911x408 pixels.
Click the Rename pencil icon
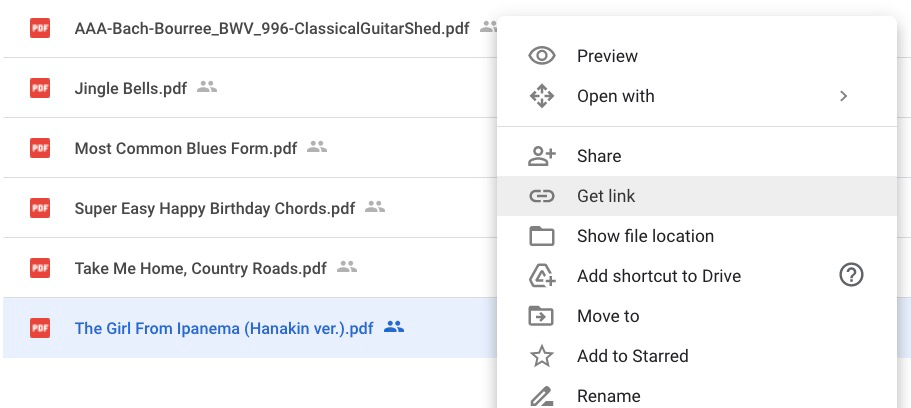click(541, 395)
